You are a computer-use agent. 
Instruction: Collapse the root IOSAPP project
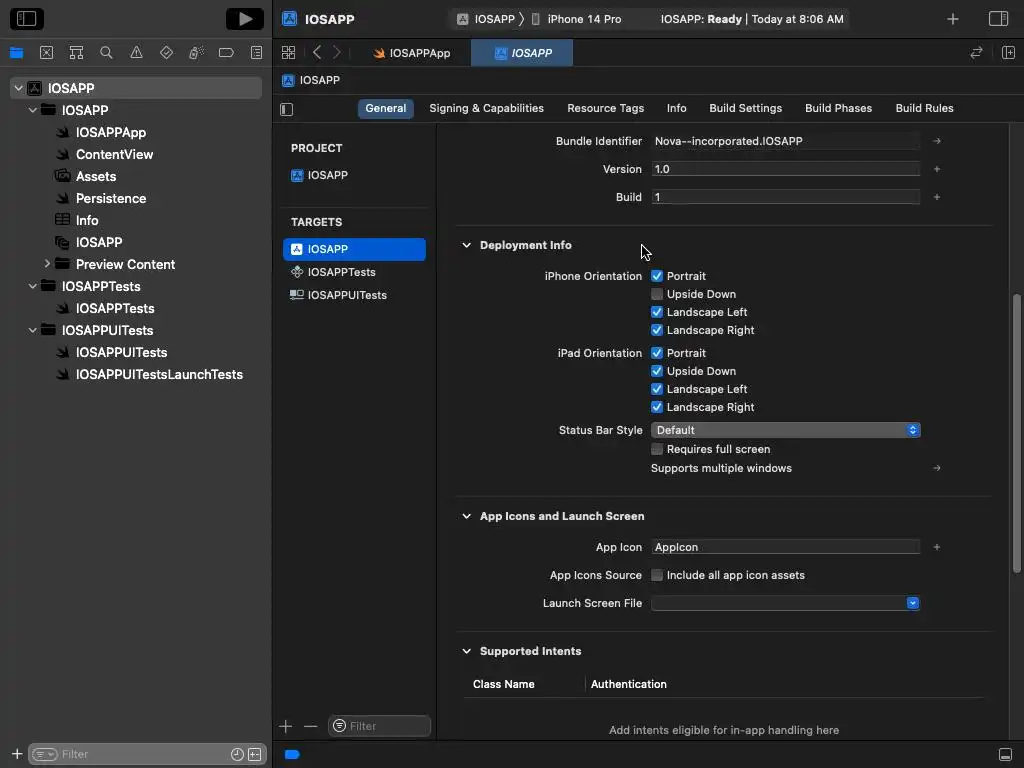[19, 88]
